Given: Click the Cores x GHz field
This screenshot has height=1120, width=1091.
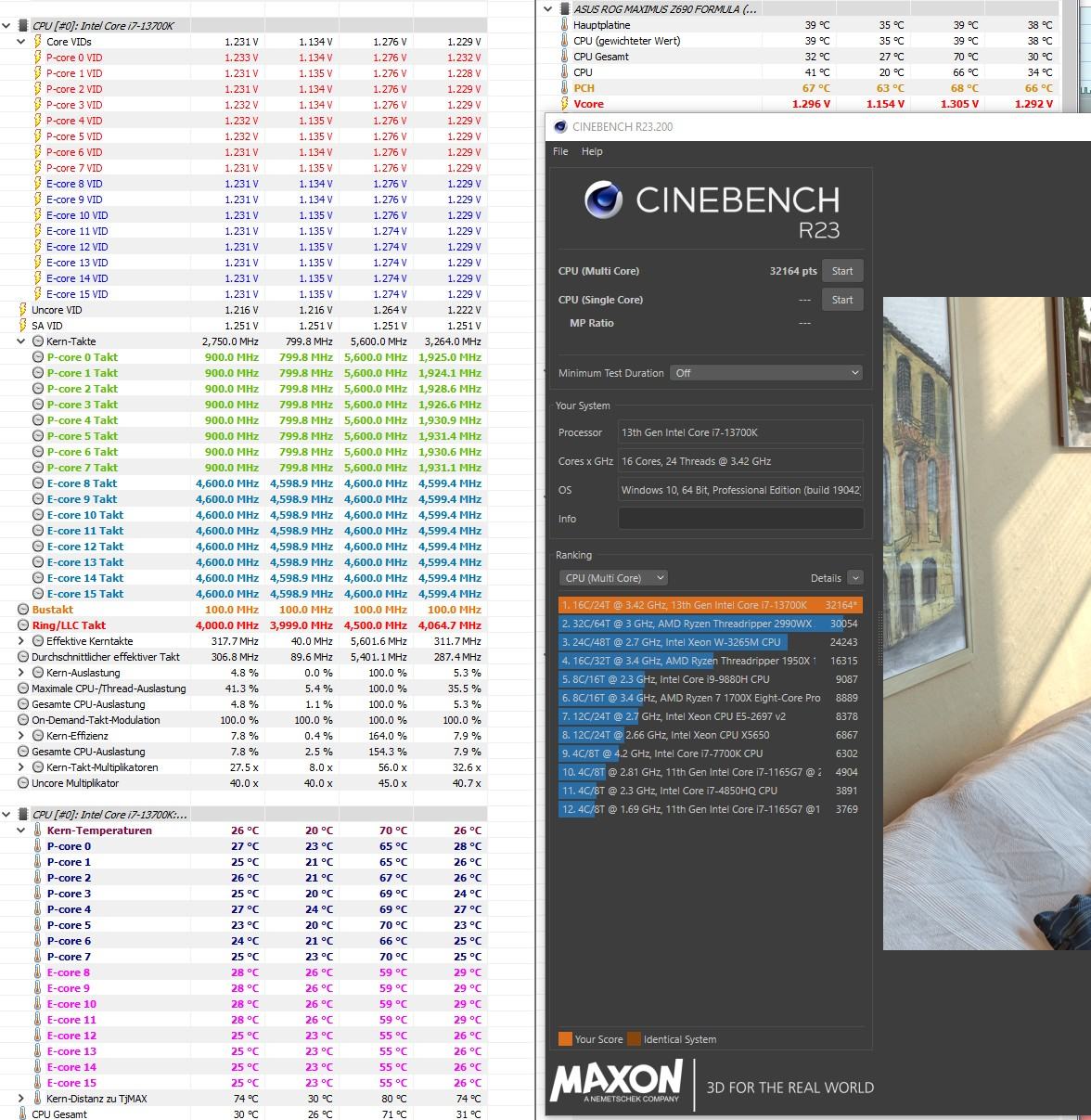Looking at the screenshot, I should tap(740, 461).
